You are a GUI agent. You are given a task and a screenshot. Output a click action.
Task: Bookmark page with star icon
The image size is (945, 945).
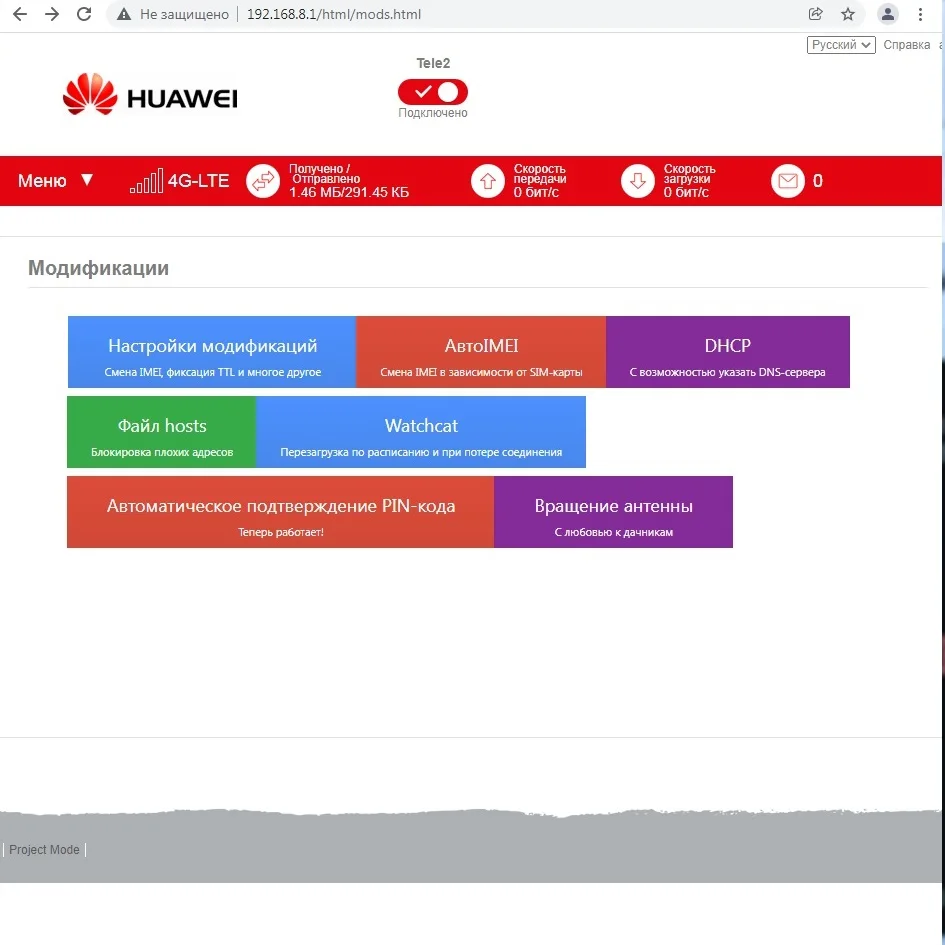[x=848, y=14]
